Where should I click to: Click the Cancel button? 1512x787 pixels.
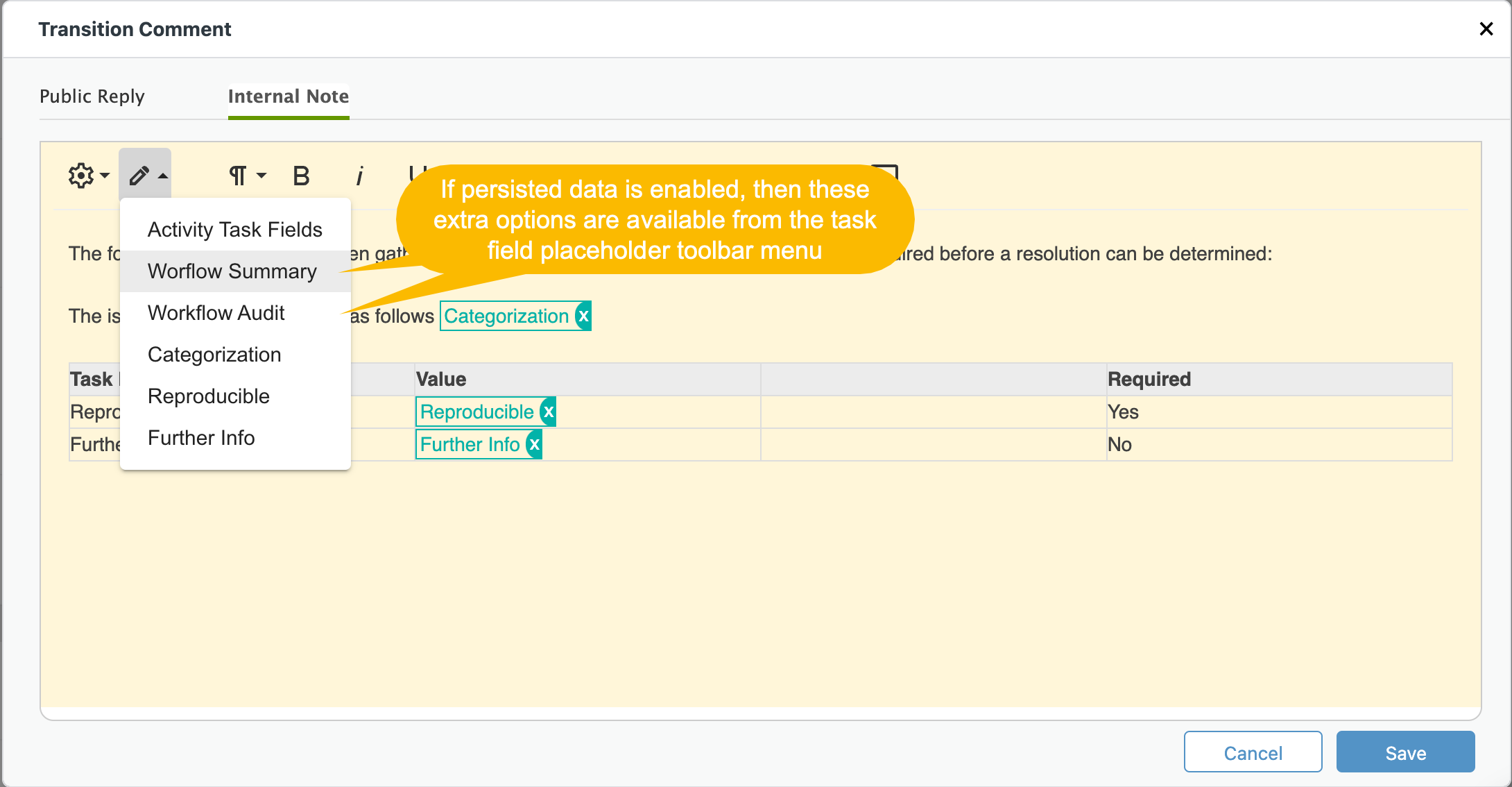pos(1253,752)
